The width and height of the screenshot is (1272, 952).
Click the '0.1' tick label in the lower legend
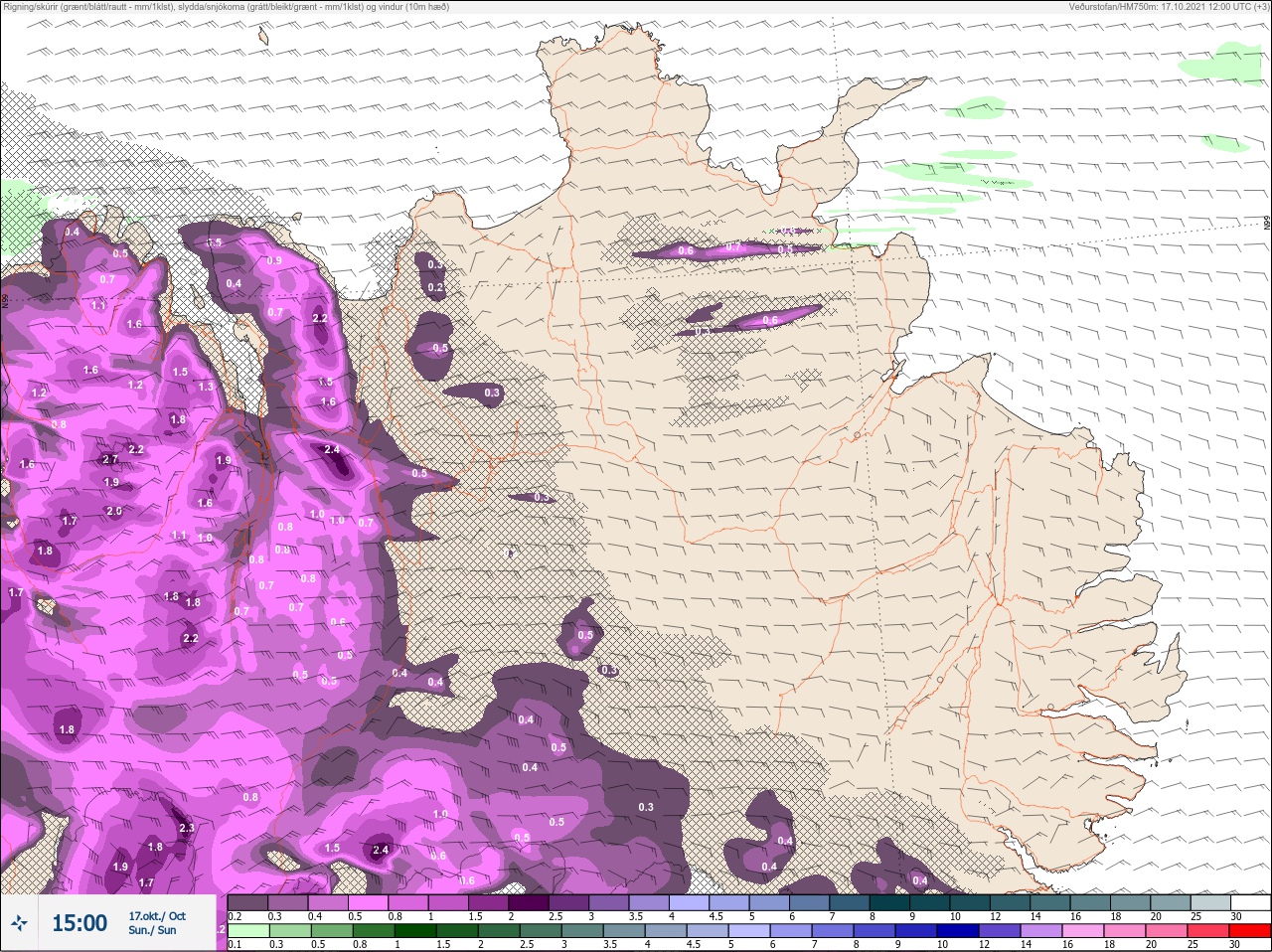click(235, 944)
